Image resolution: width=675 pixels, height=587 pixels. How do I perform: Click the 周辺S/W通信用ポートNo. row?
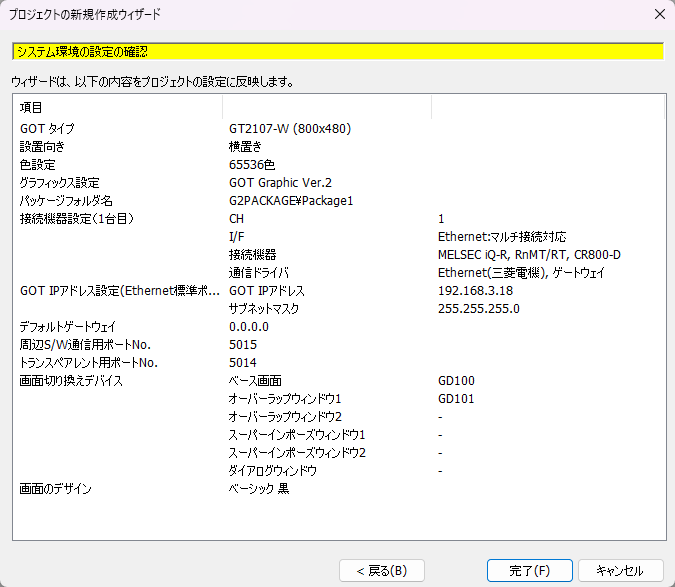tap(84, 345)
